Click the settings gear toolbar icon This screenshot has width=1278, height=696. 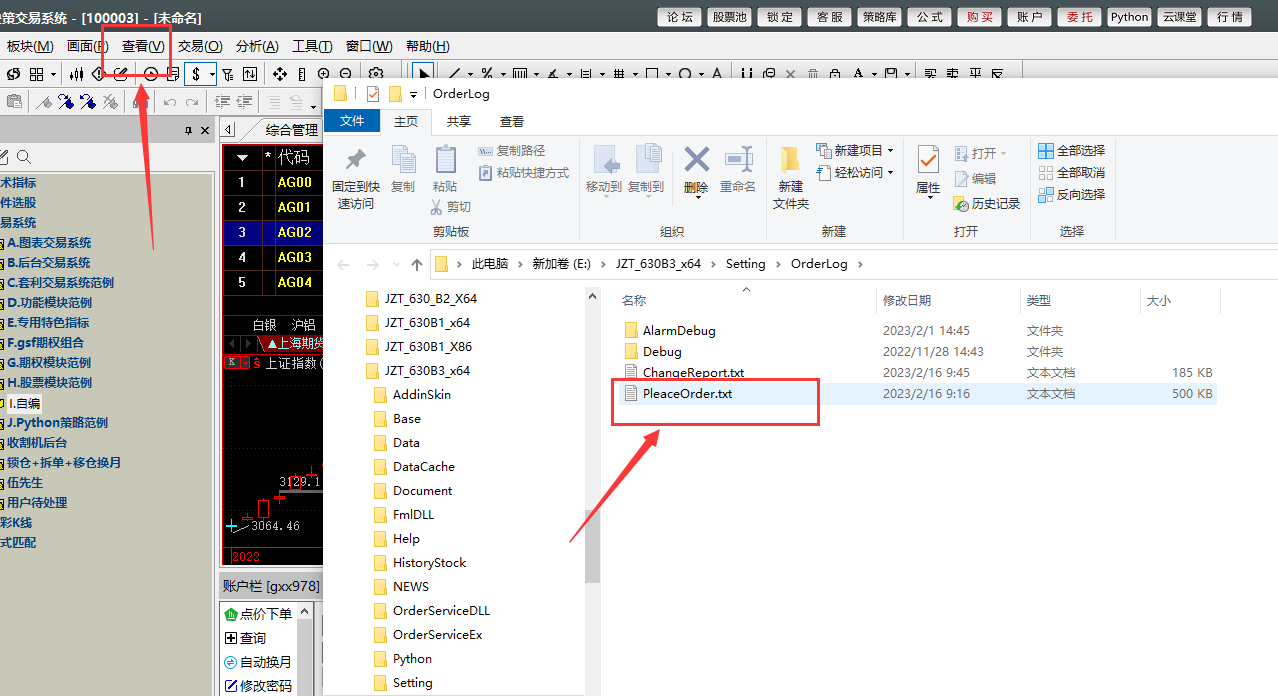point(376,74)
